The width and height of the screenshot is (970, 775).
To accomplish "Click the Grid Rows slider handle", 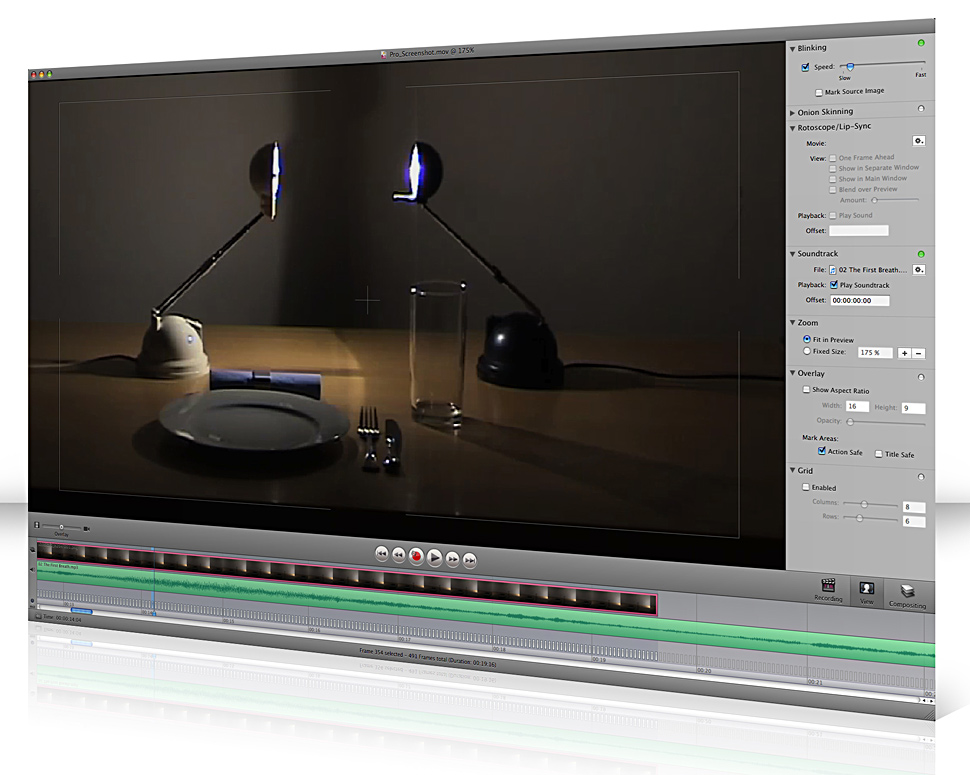I will tap(859, 518).
